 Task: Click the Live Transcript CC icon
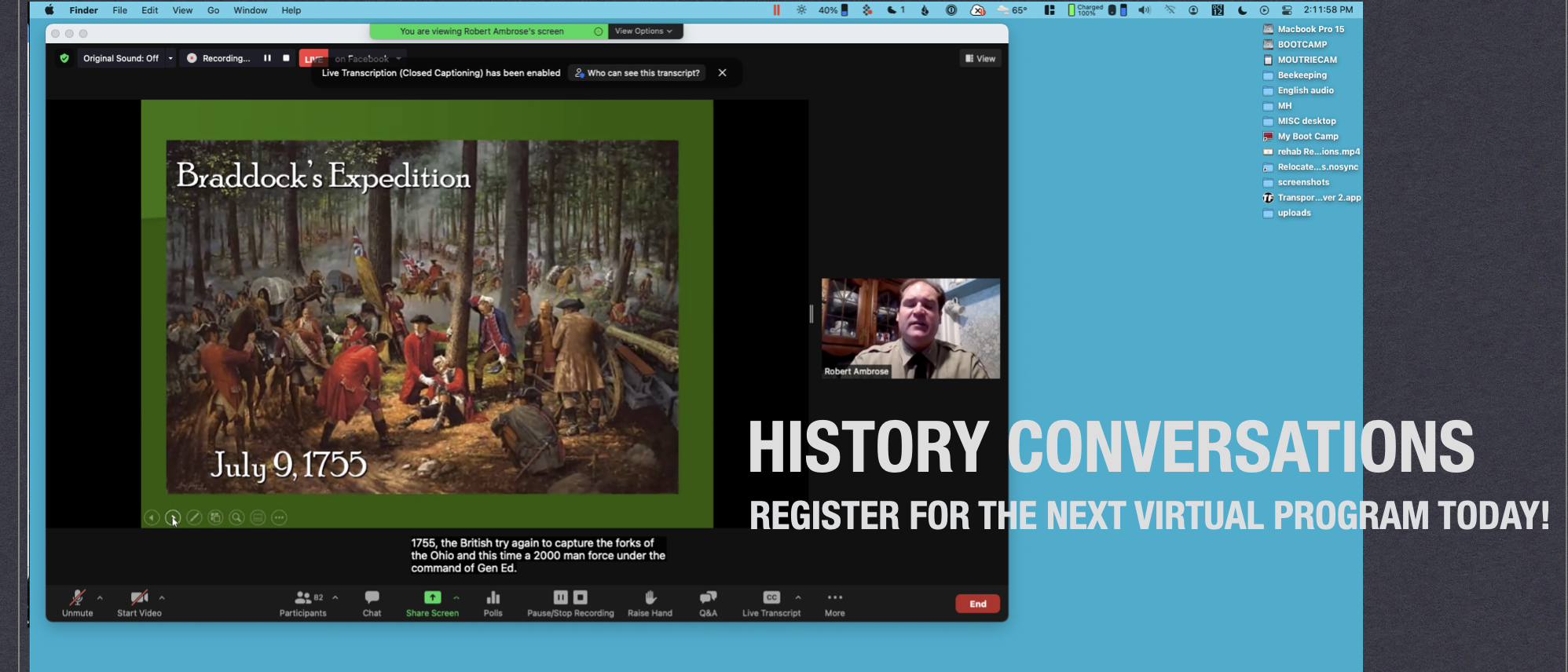coord(771,598)
